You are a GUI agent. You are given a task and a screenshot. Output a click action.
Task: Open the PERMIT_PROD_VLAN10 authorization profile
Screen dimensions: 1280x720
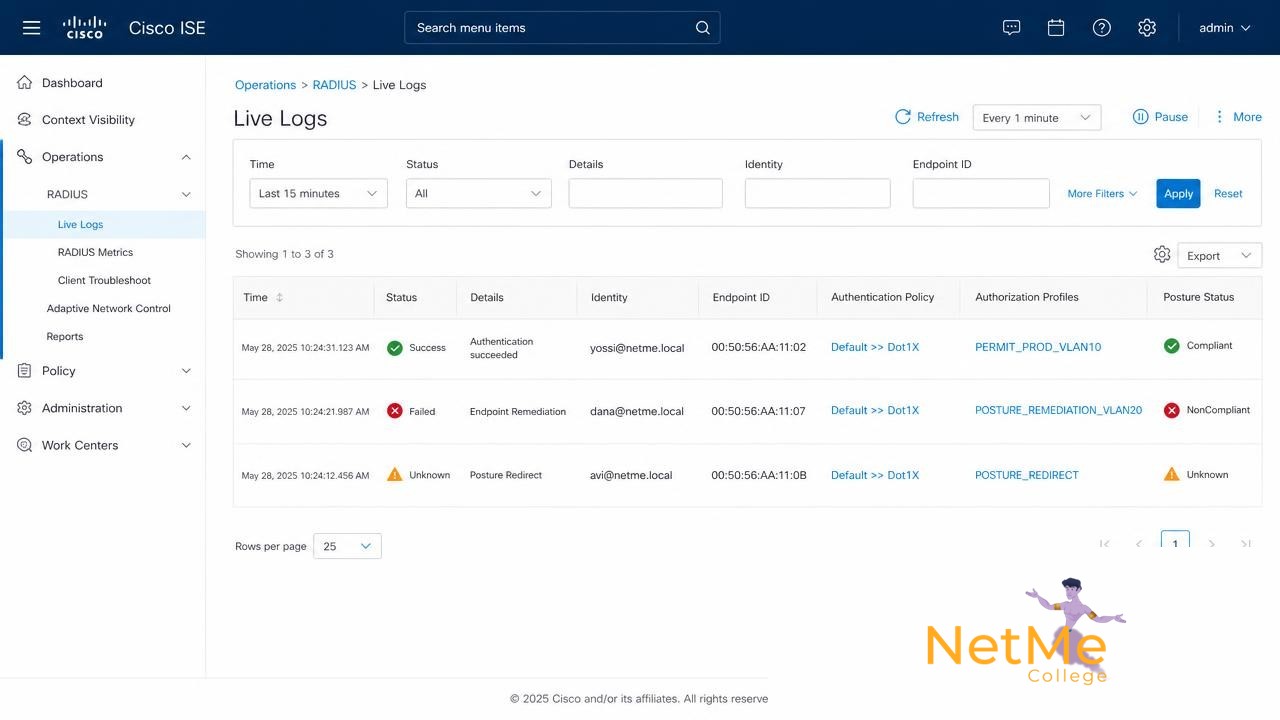[x=1038, y=347]
